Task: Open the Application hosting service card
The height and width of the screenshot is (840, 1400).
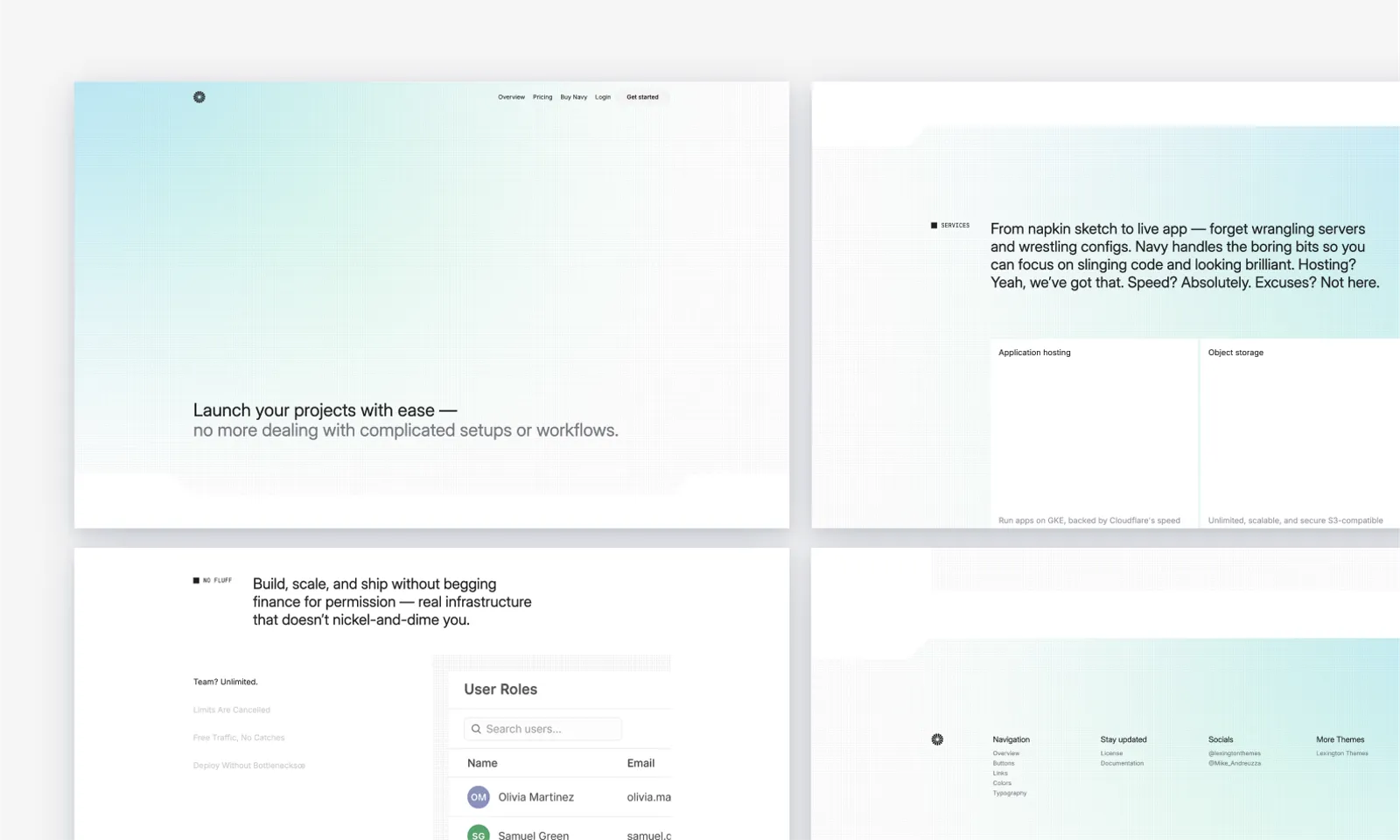Action: point(1093,433)
